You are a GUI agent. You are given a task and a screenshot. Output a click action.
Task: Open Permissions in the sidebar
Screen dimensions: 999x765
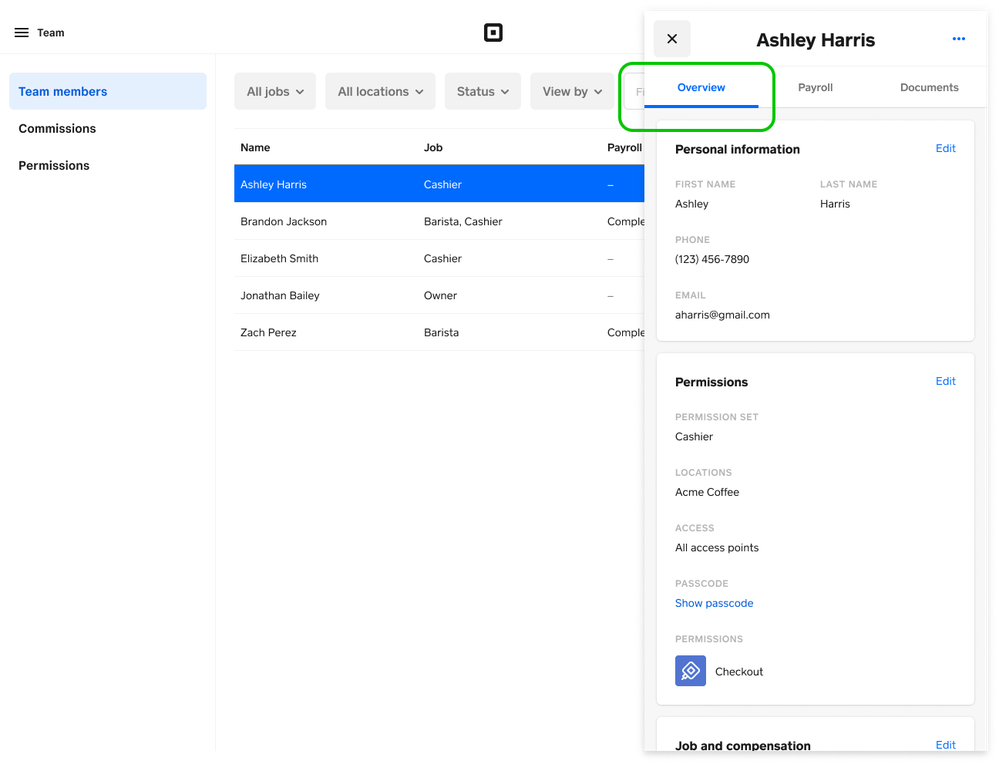[54, 166]
